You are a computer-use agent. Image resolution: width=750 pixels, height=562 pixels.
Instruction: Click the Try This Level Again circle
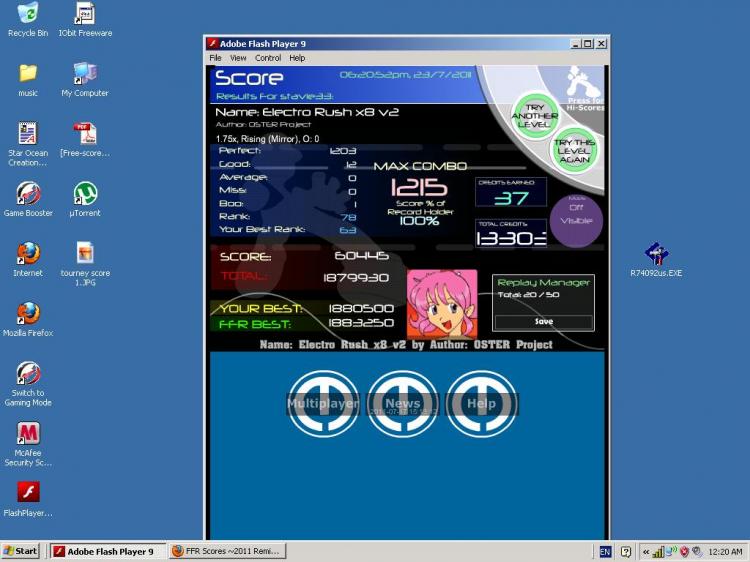[x=574, y=150]
